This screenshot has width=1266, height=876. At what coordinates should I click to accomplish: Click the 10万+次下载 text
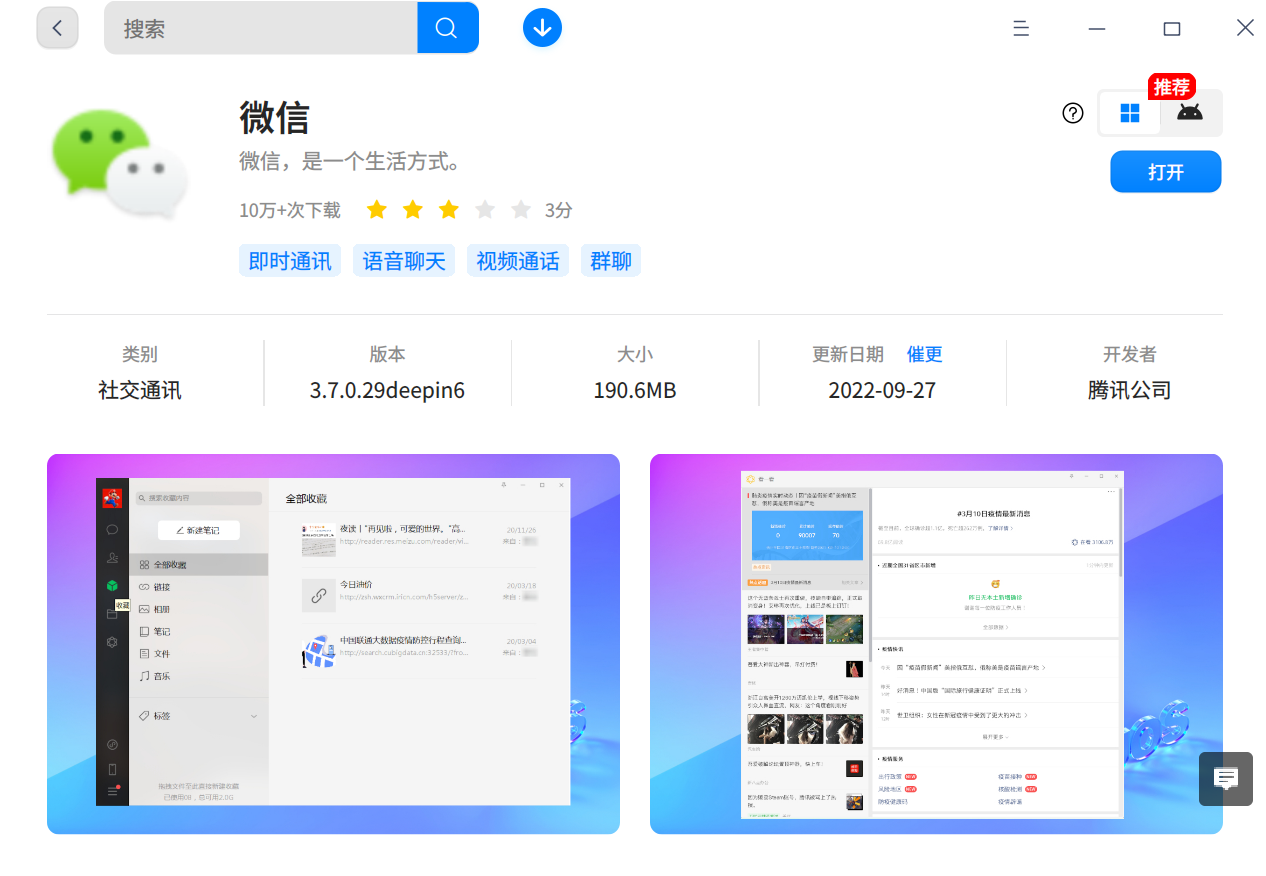tap(290, 210)
